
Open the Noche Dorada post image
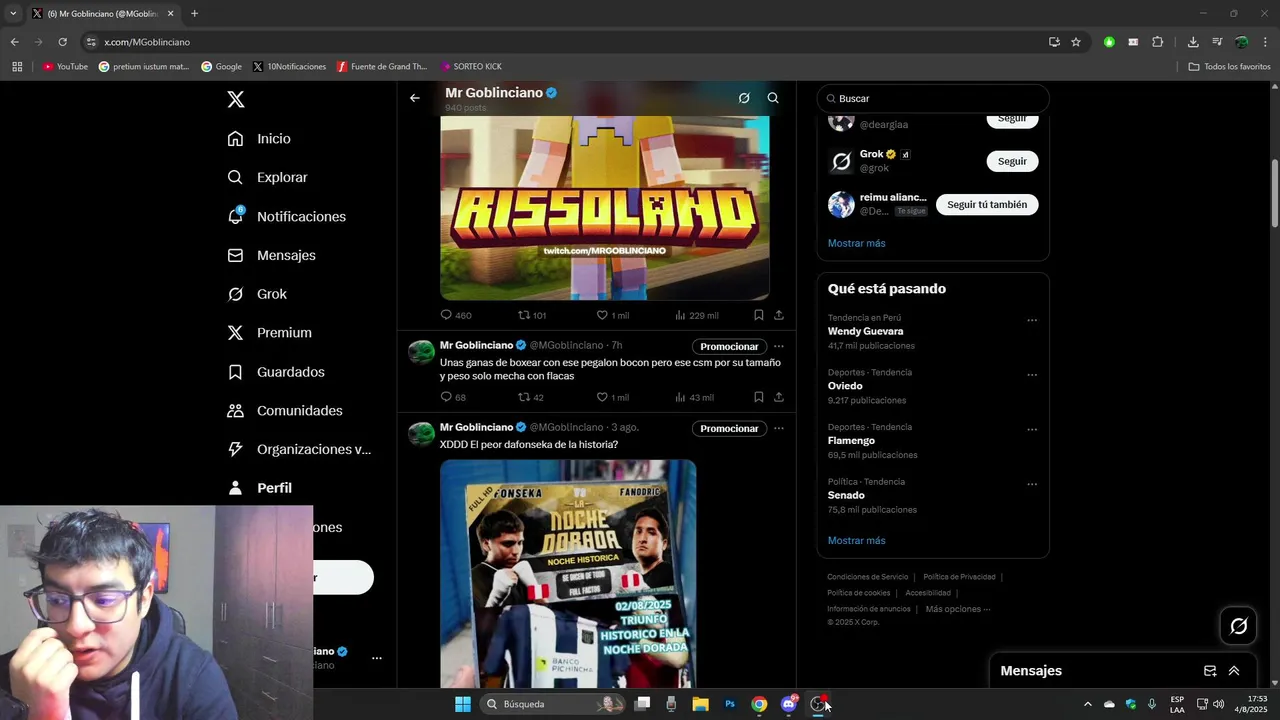pyautogui.click(x=568, y=573)
